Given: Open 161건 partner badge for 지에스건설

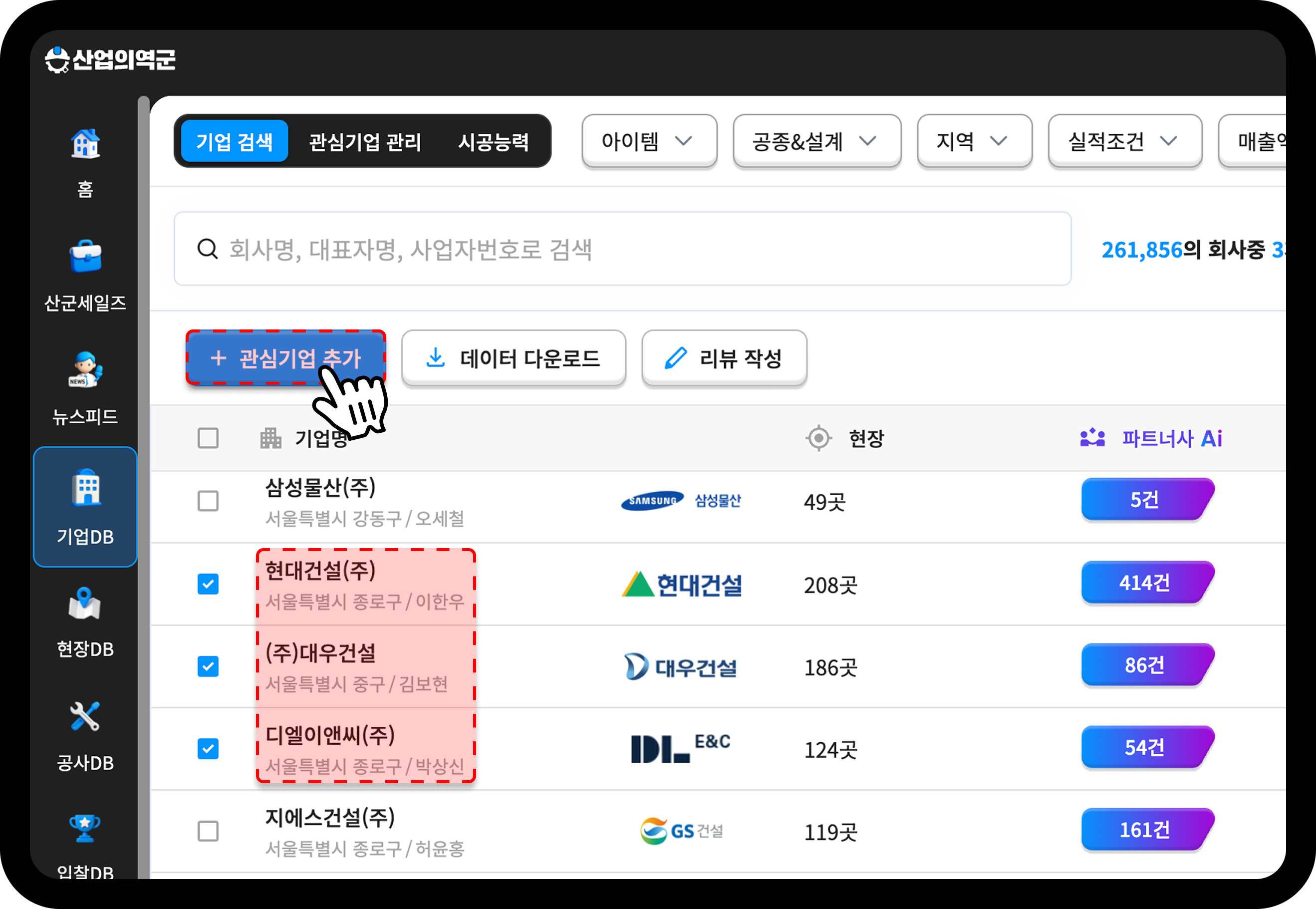Looking at the screenshot, I should [1147, 830].
